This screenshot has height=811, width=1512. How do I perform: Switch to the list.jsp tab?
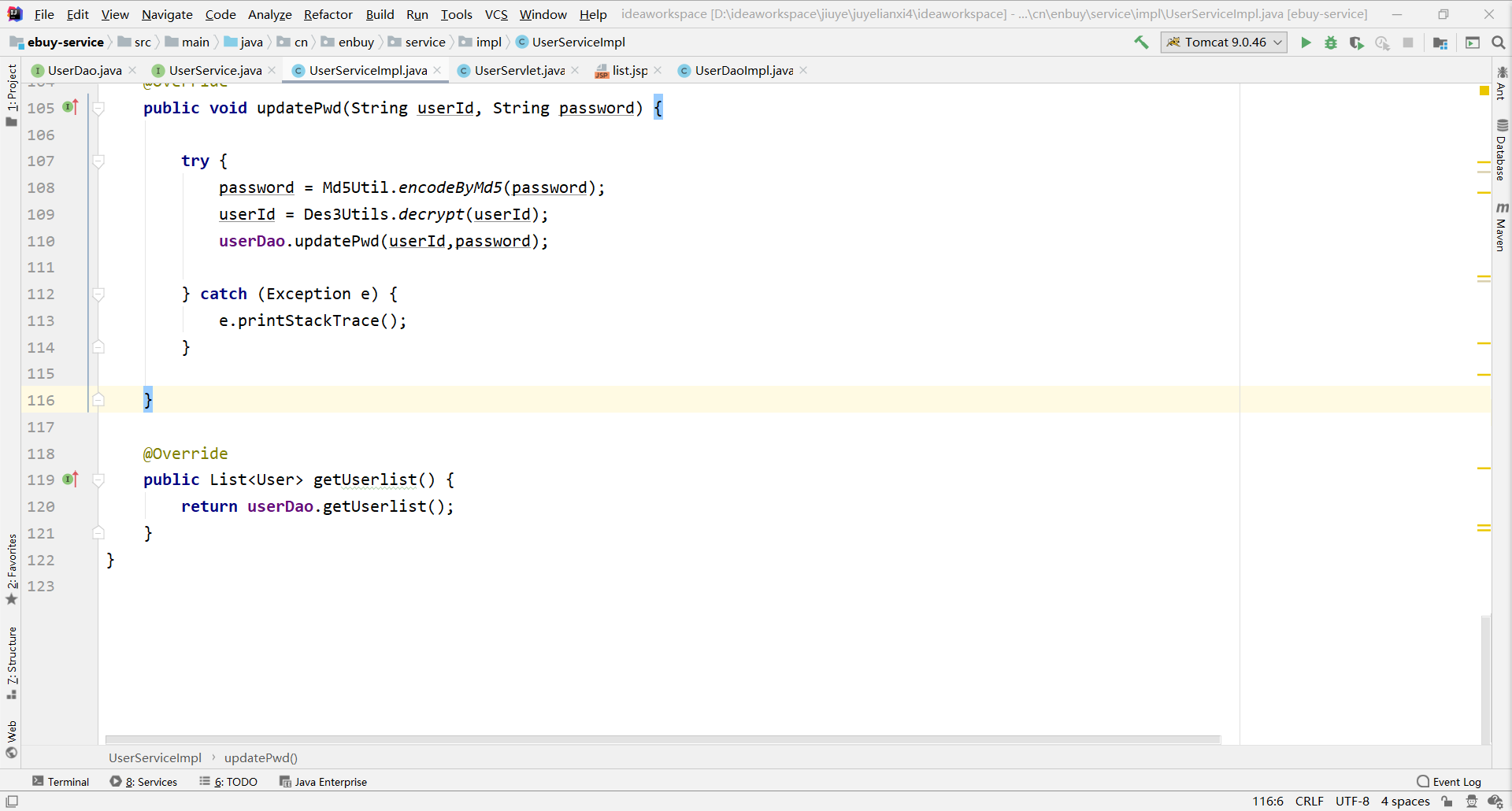point(630,71)
